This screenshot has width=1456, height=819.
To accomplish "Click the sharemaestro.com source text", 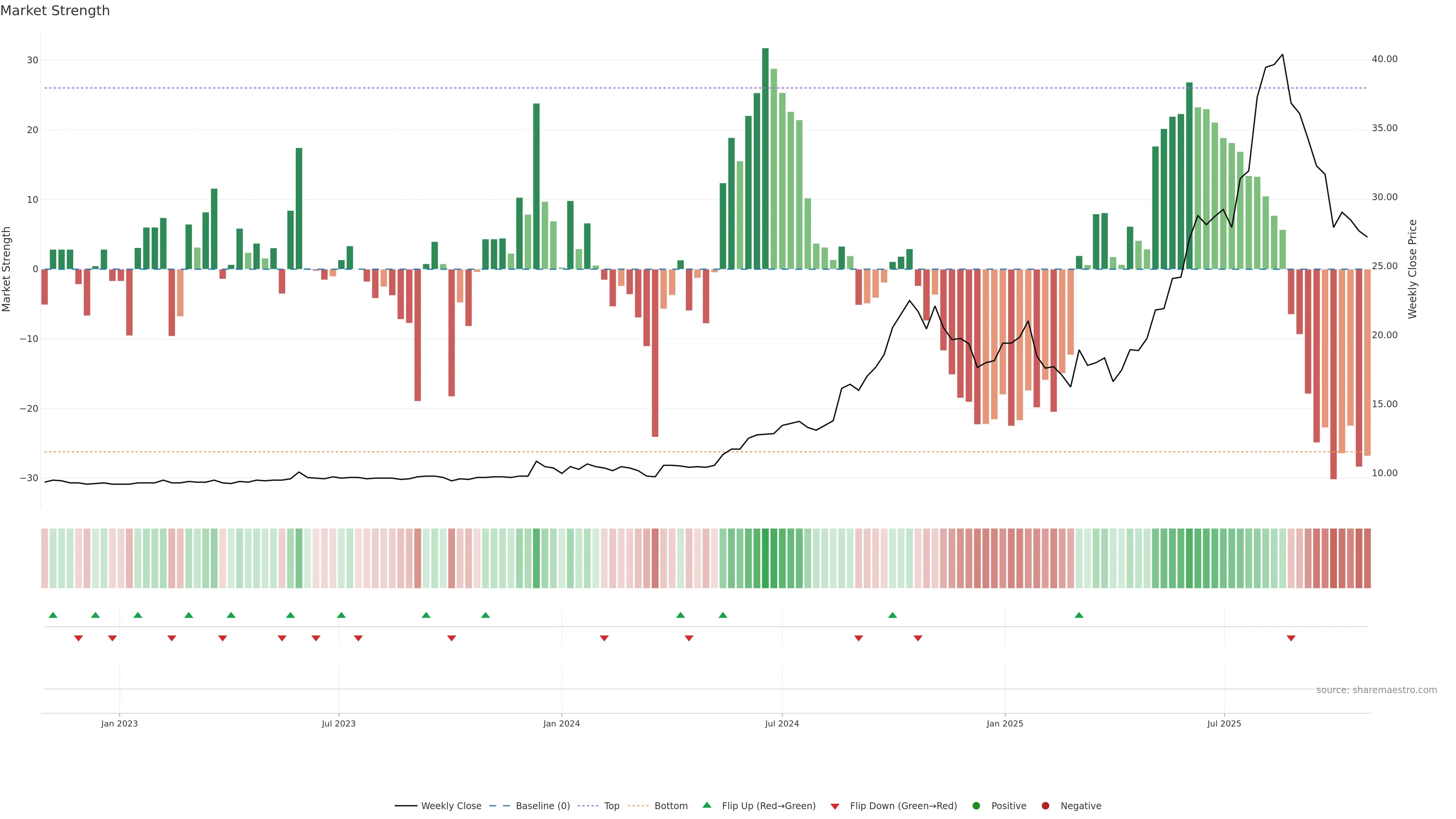I will point(1376,690).
